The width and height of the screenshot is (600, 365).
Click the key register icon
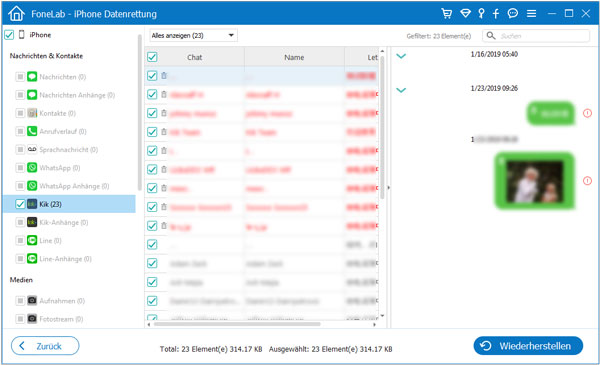(481, 13)
